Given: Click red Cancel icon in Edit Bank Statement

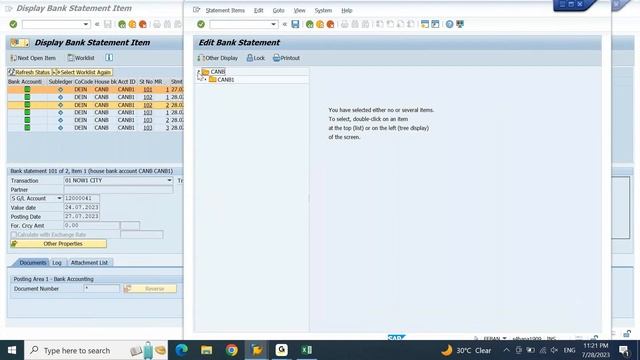Looking at the screenshot, I should (x=330, y=24).
